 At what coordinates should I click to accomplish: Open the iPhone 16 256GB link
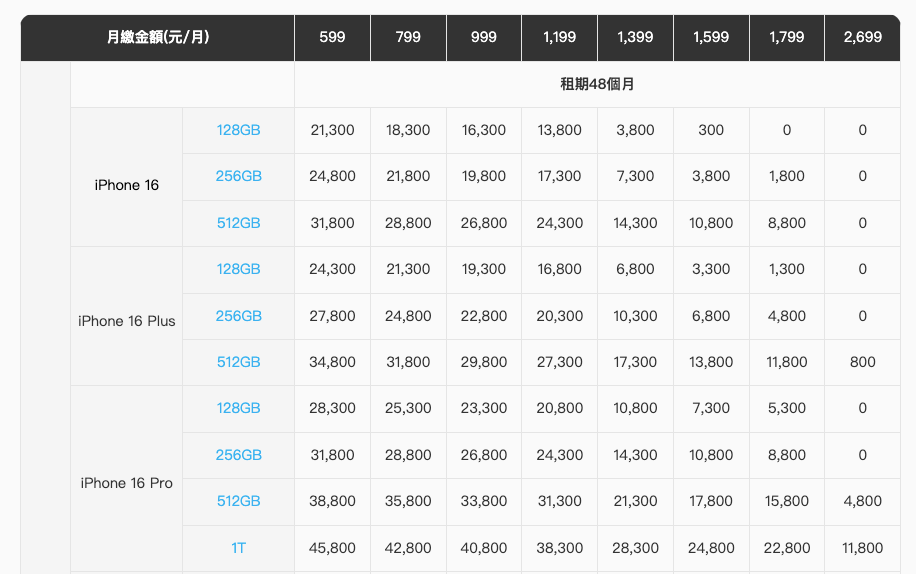(x=238, y=176)
